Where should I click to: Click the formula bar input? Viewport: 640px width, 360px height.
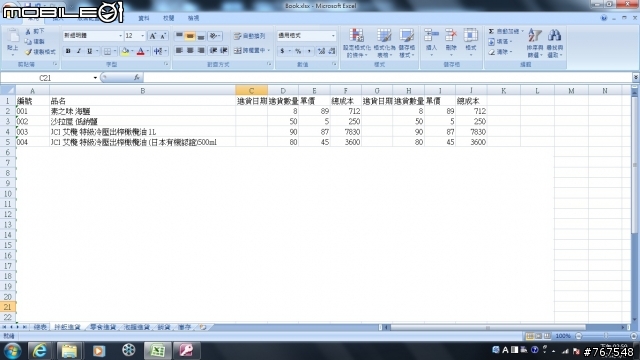388,78
